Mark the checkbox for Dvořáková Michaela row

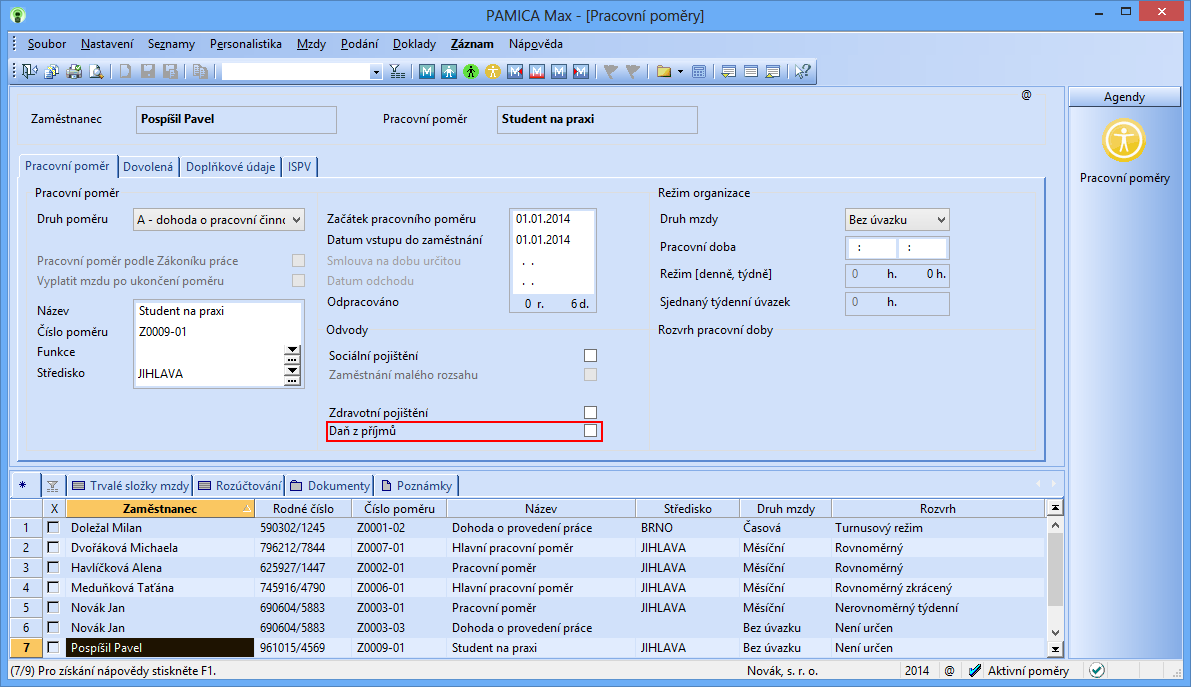click(53, 547)
